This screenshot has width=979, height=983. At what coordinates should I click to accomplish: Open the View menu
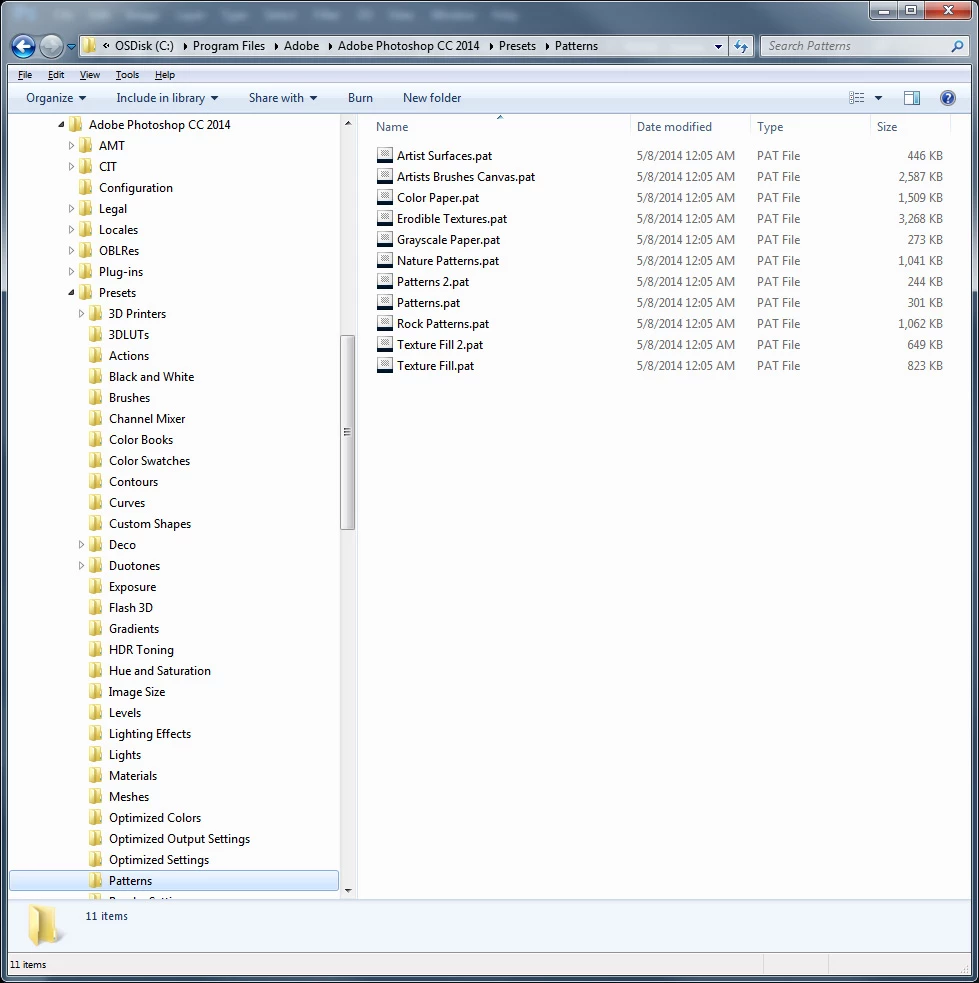click(x=90, y=75)
